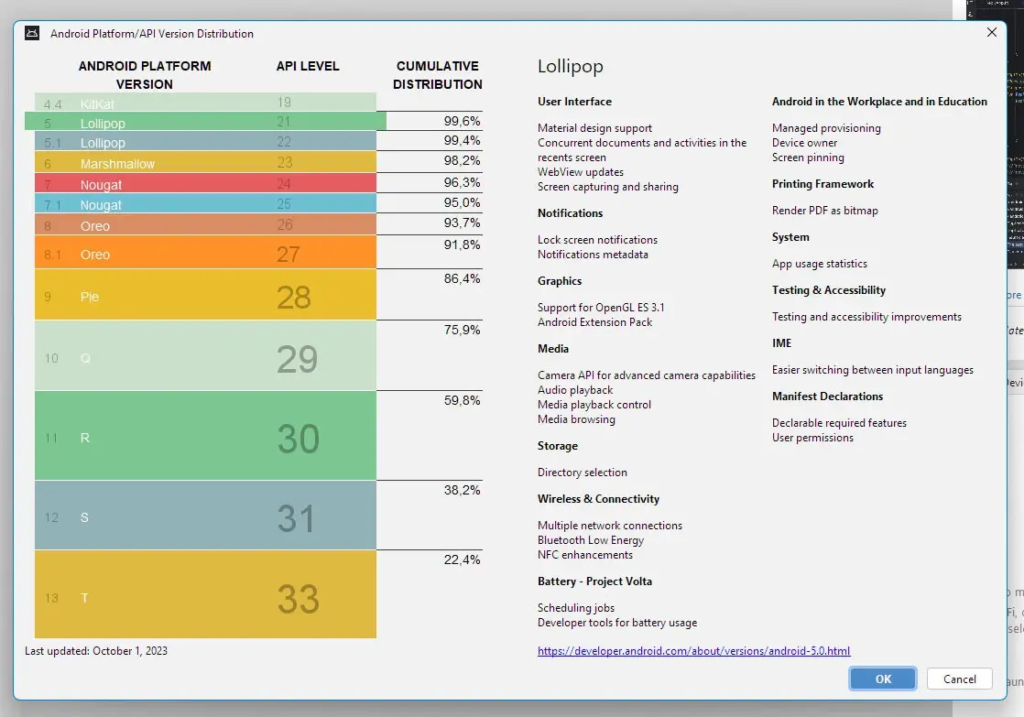Select the Android 13 T block
This screenshot has height=717, width=1024.
point(205,597)
